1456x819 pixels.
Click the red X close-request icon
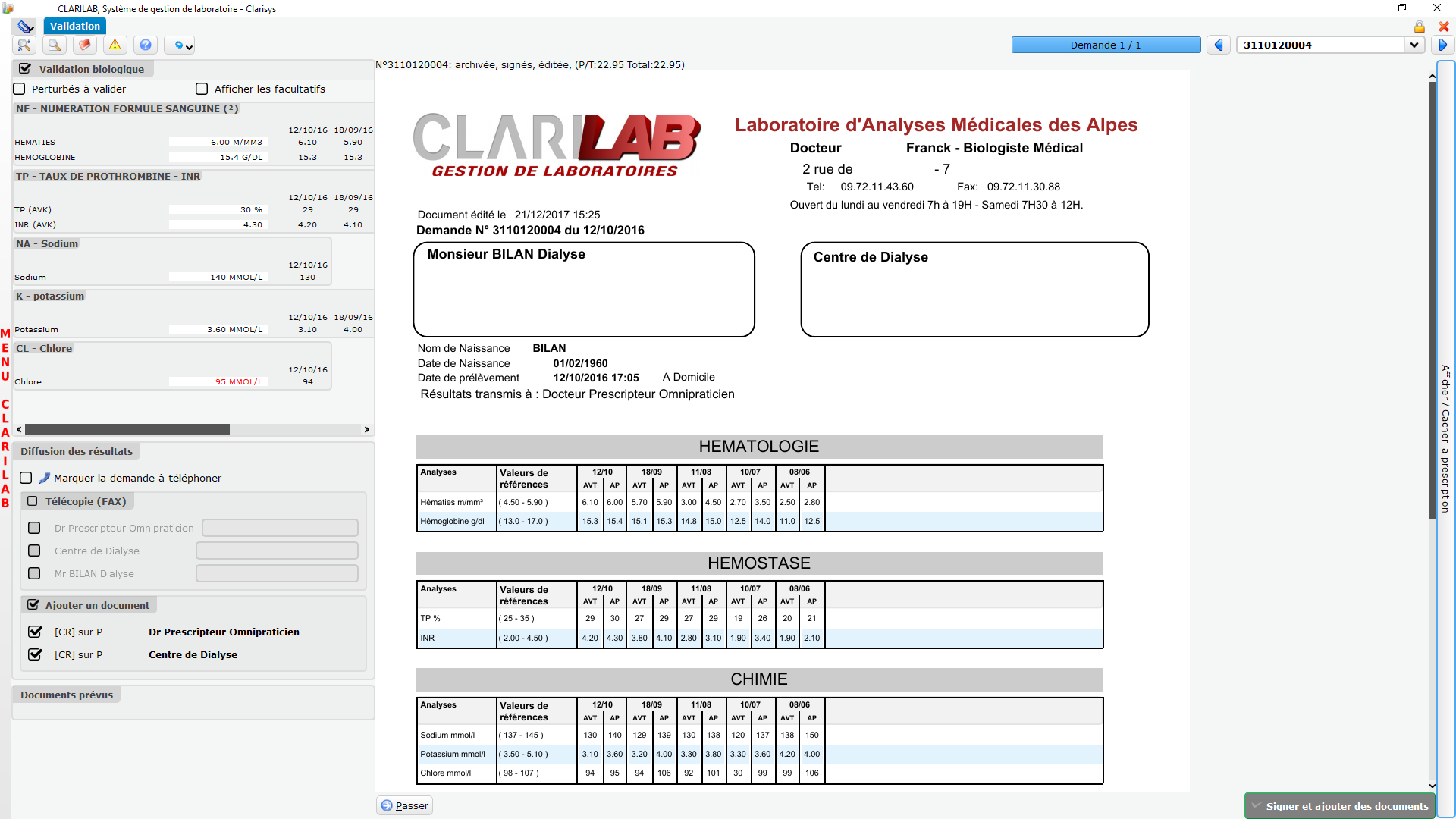point(1444,27)
